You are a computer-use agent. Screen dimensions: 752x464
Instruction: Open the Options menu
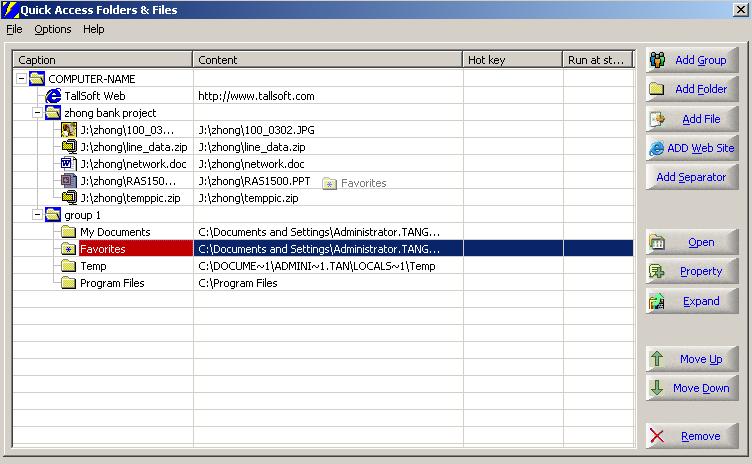52,29
